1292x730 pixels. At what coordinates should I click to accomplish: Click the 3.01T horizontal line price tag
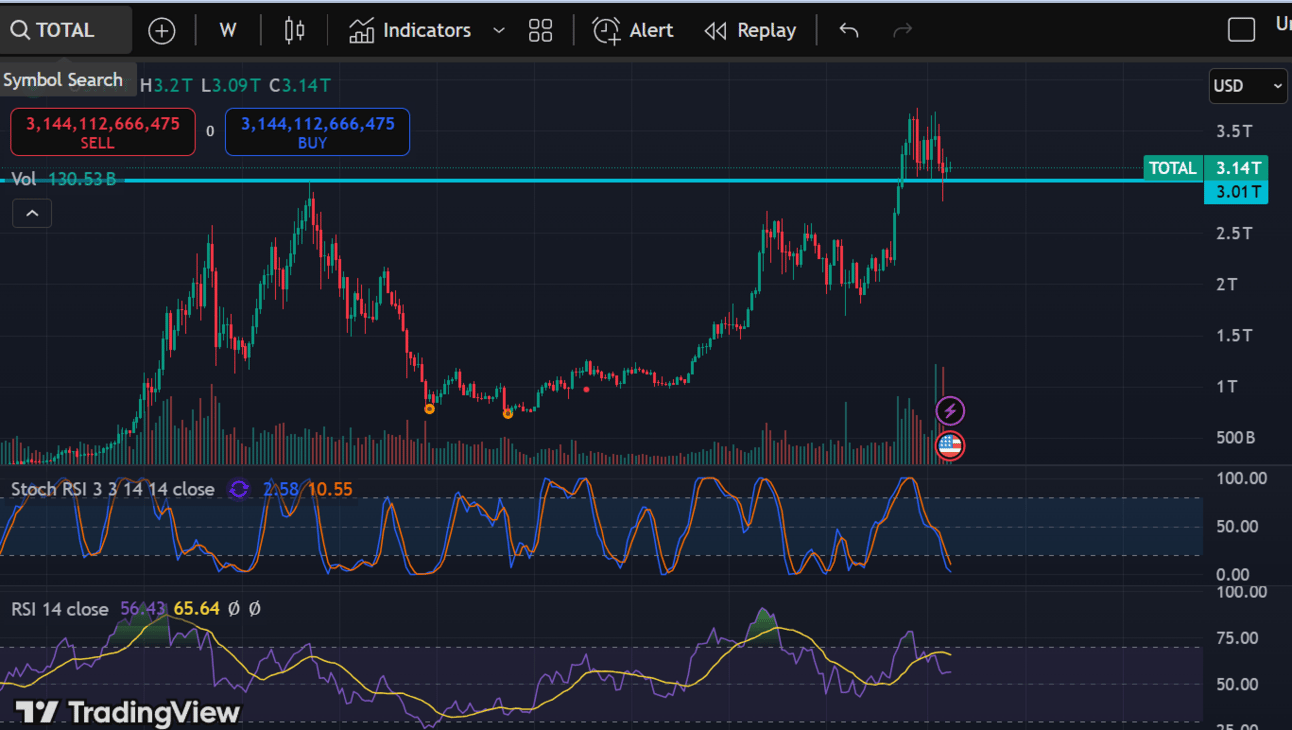click(x=1236, y=192)
